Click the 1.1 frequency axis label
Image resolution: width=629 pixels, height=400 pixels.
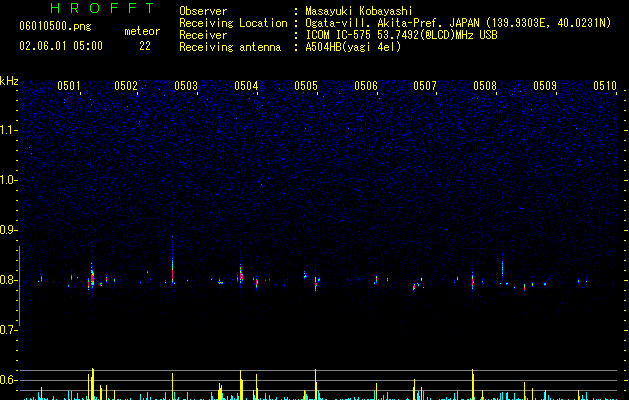point(9,131)
